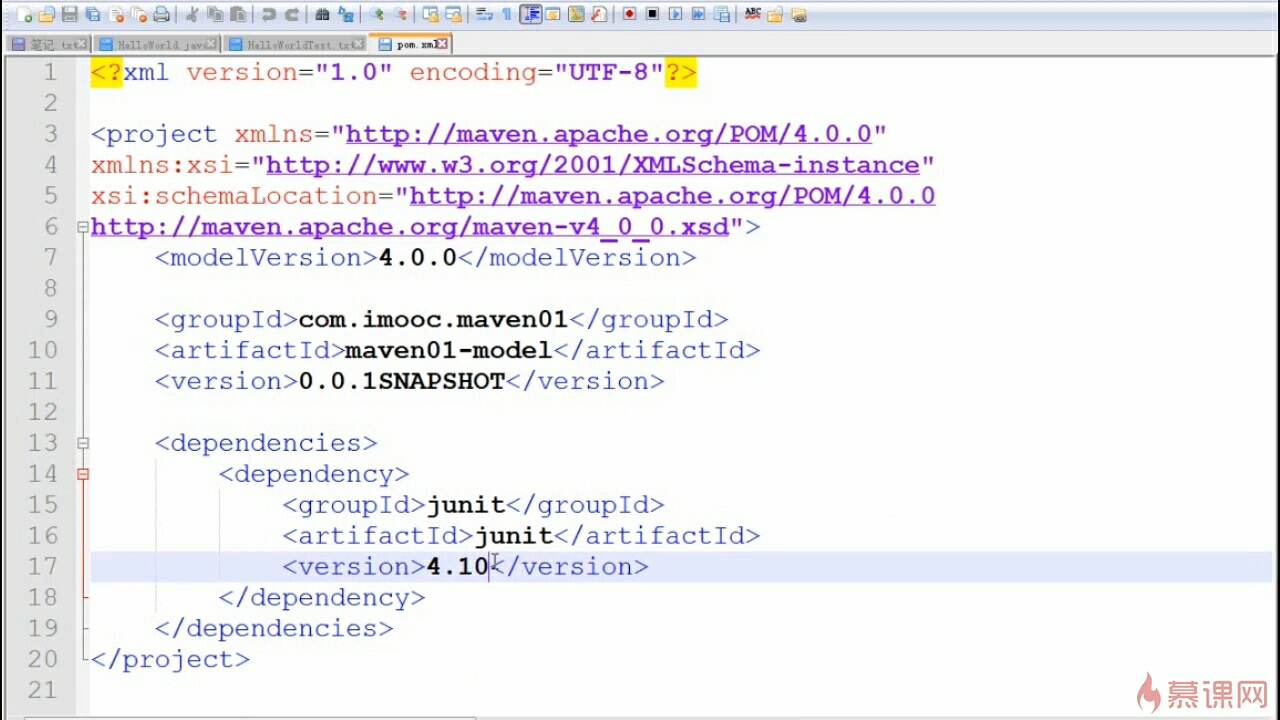
Task: Zoom in on the editor text
Action: click(377, 14)
